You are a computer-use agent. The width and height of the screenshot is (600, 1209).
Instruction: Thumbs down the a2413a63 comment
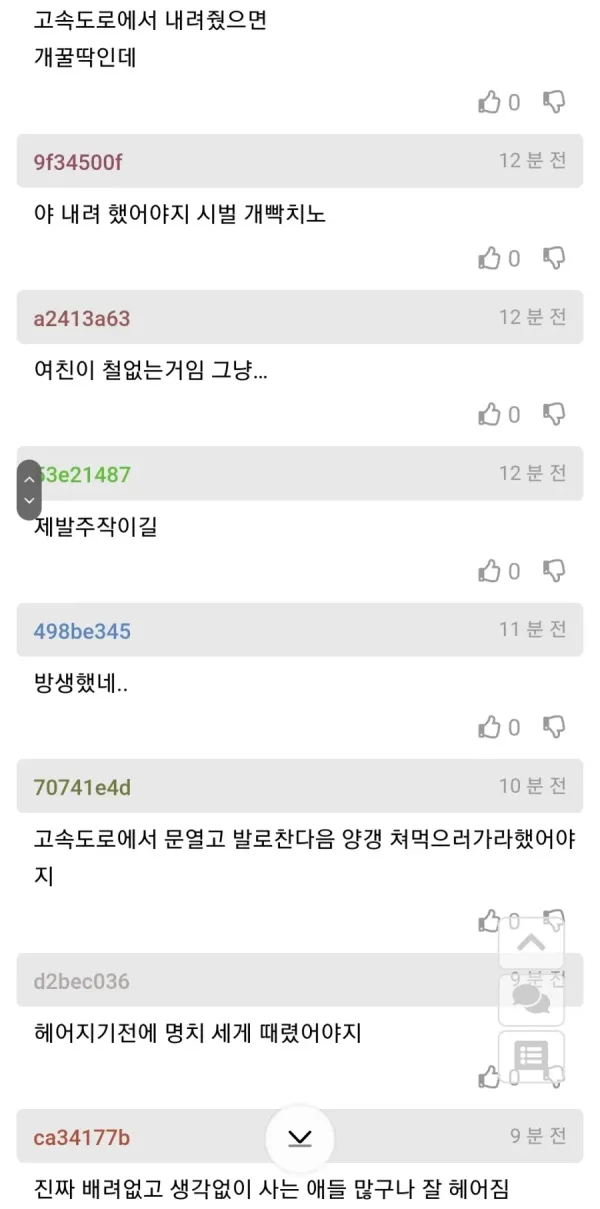tap(553, 414)
